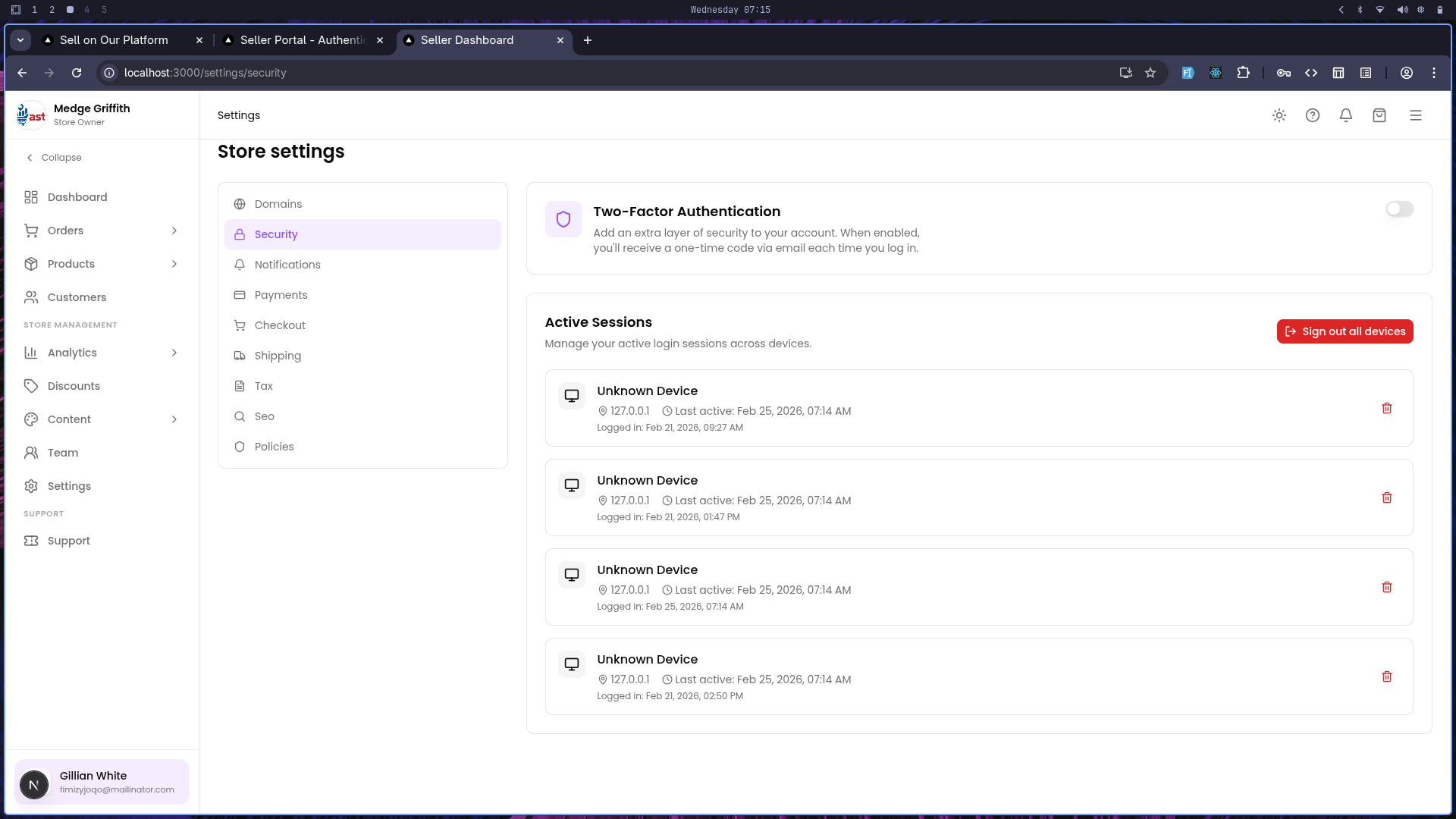Click the help question mark icon
This screenshot has width=1456, height=819.
[1313, 115]
